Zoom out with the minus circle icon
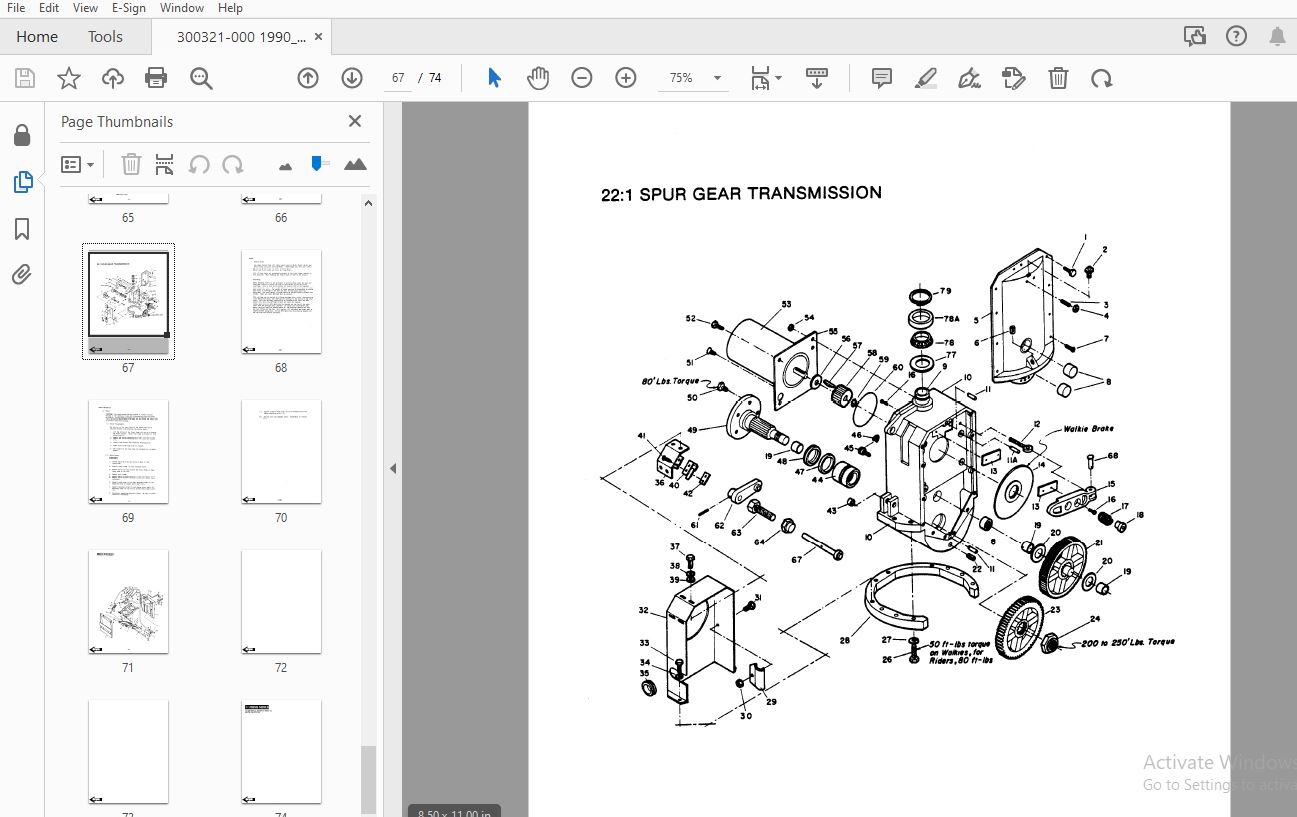The image size is (1297, 817). point(582,78)
